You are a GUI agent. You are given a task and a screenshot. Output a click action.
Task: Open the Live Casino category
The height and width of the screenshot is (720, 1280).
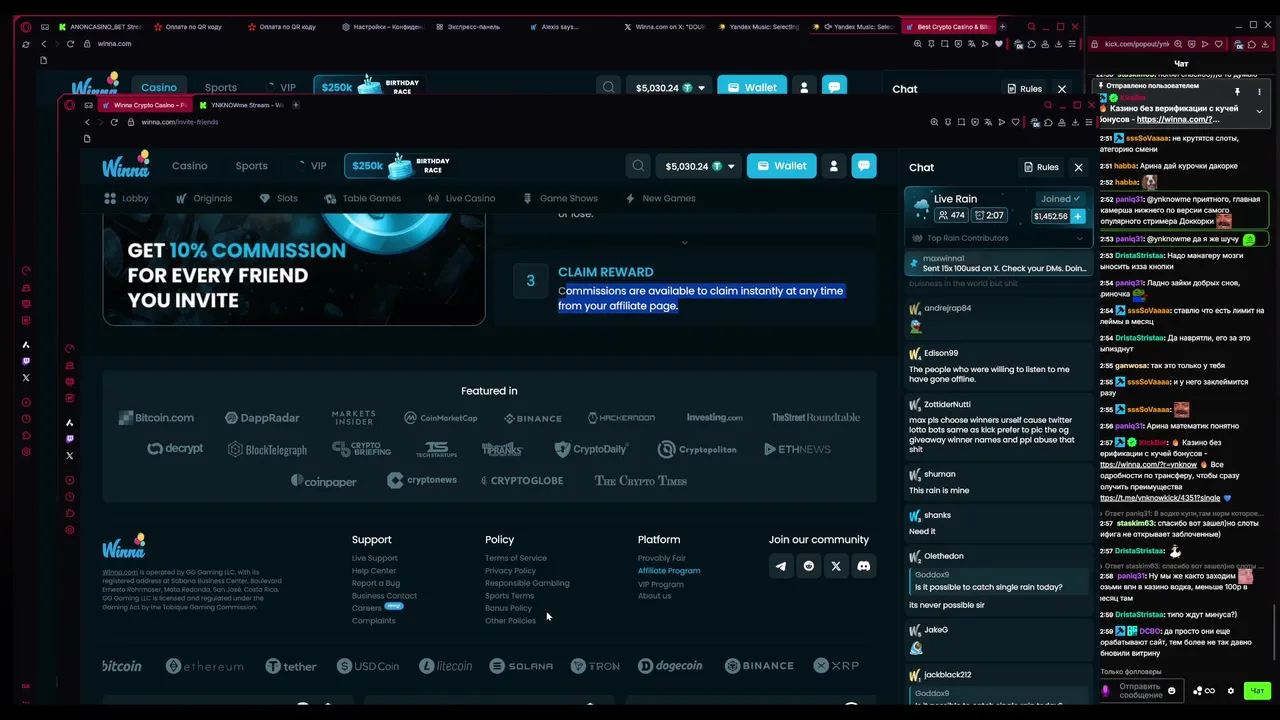(x=461, y=198)
